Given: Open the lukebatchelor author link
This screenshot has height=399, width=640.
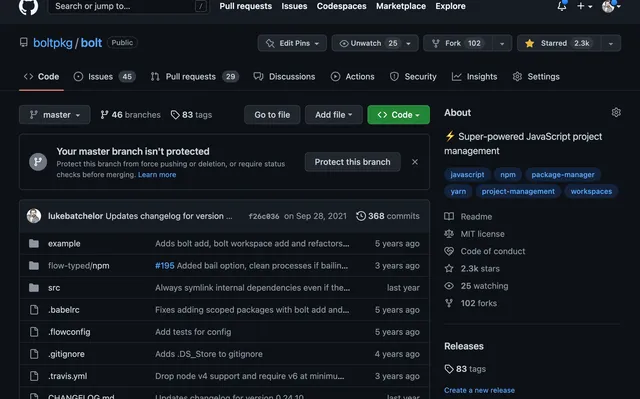Looking at the screenshot, I should tap(75, 216).
